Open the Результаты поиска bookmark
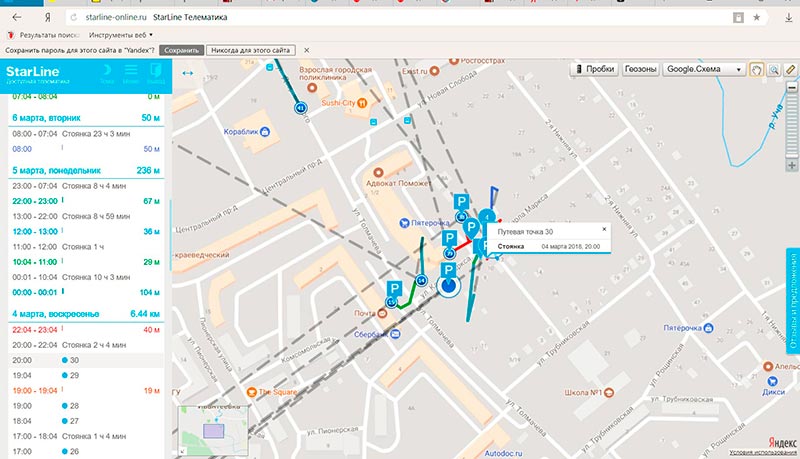Screen dimensions: 800x459 [x=43, y=35]
